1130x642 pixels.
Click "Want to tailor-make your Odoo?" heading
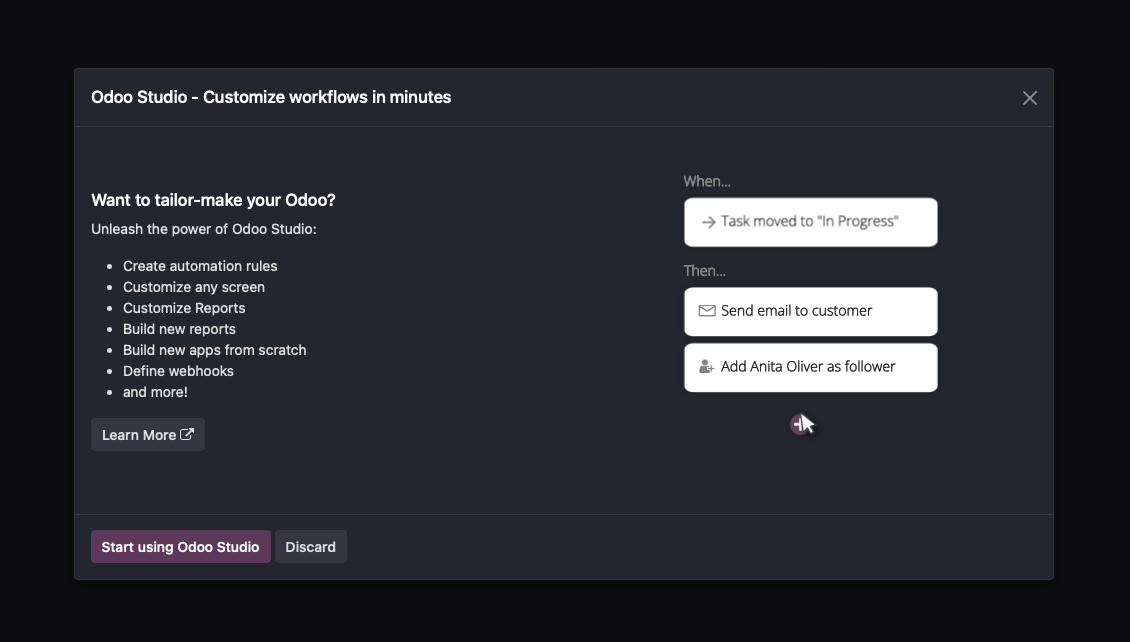click(213, 200)
